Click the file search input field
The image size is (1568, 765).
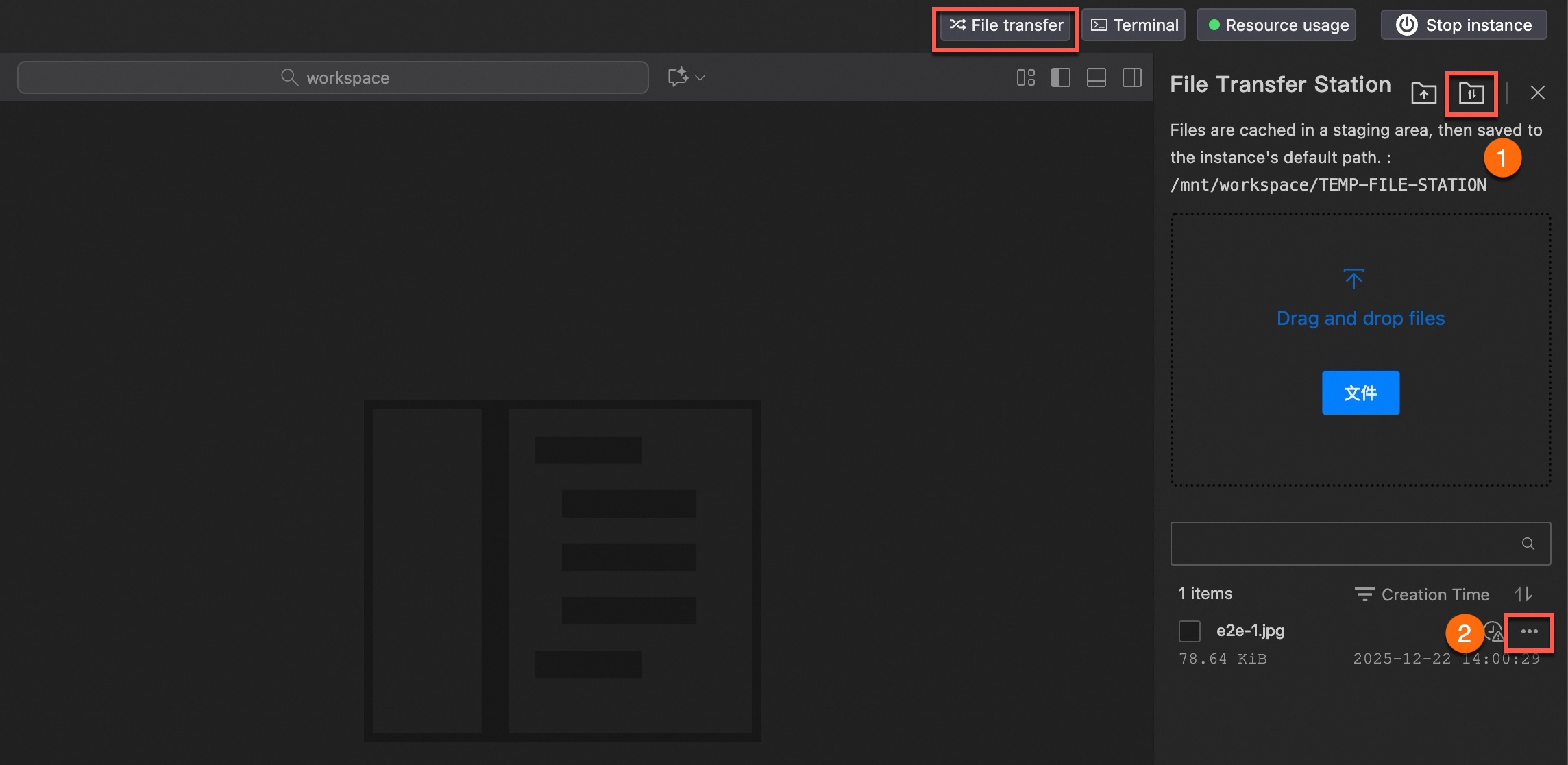coord(1360,544)
